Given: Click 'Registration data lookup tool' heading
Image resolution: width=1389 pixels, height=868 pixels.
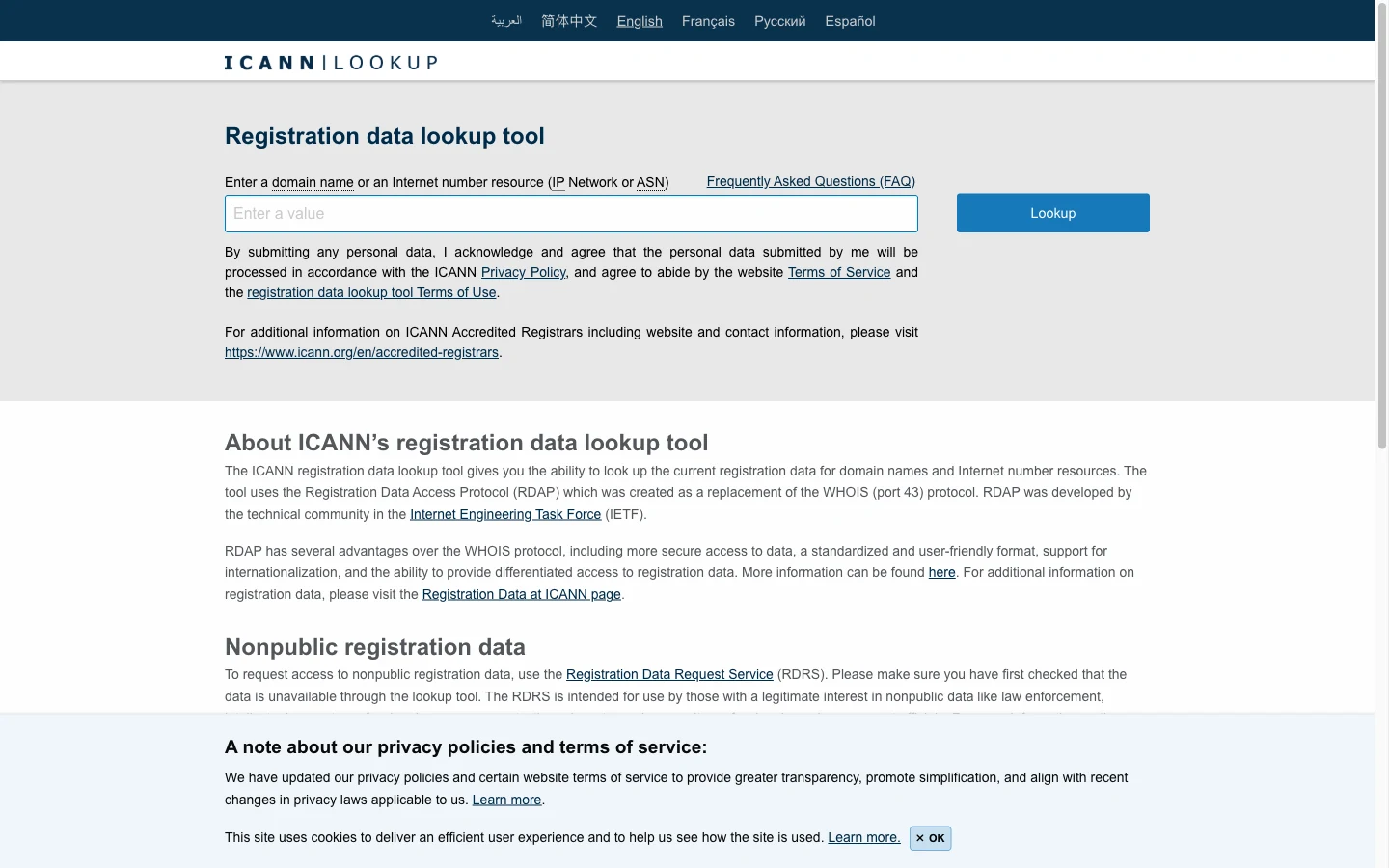Looking at the screenshot, I should pos(385,136).
